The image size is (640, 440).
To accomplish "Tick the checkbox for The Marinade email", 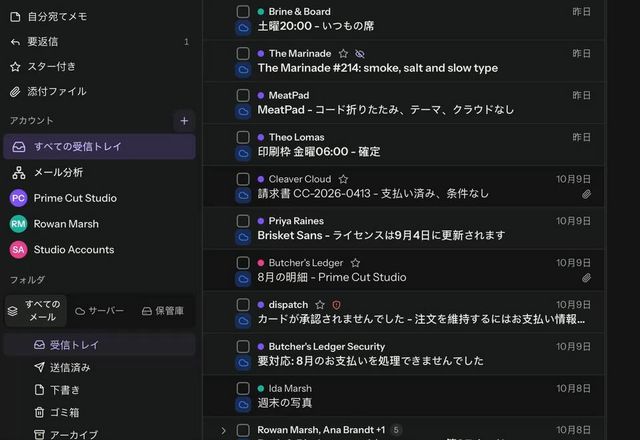I will click(x=243, y=53).
